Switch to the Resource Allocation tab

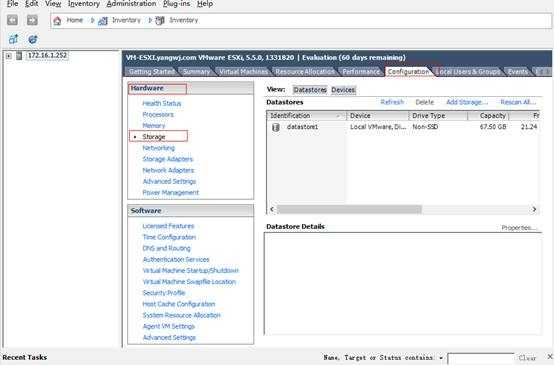(x=305, y=72)
